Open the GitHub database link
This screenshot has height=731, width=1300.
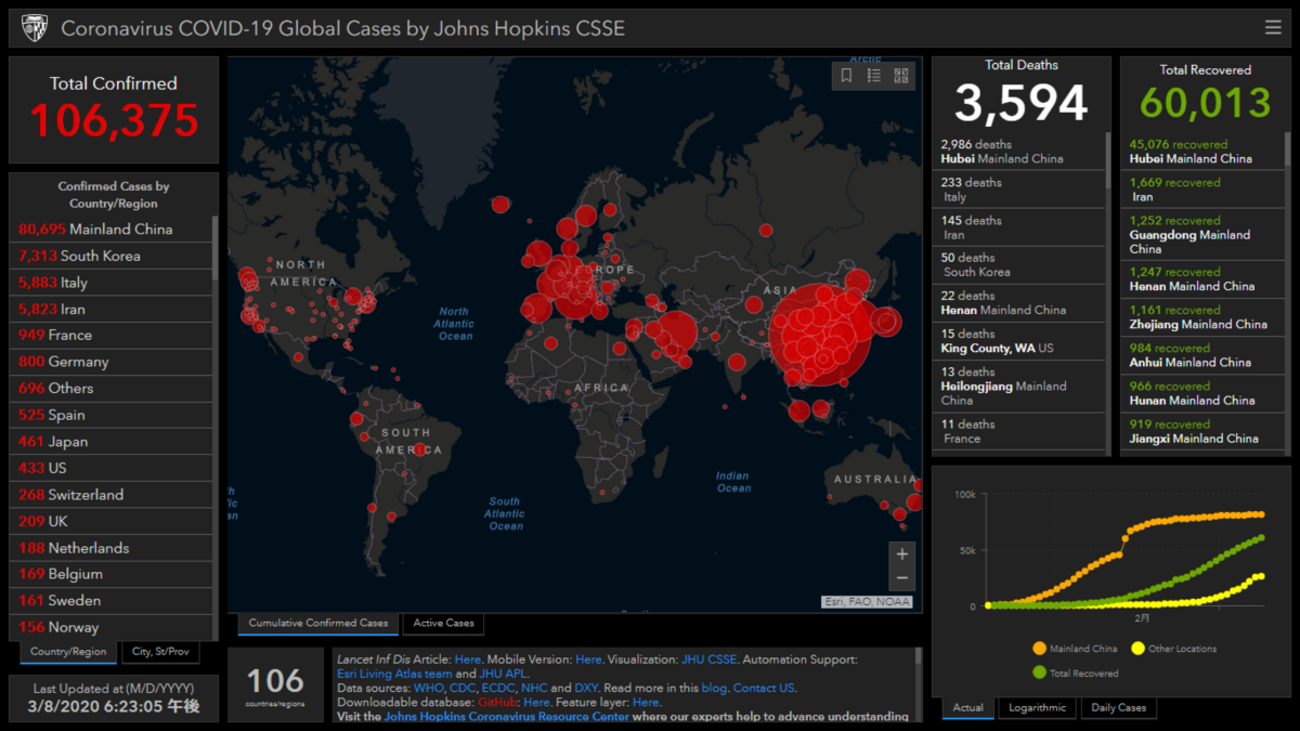tap(497, 702)
